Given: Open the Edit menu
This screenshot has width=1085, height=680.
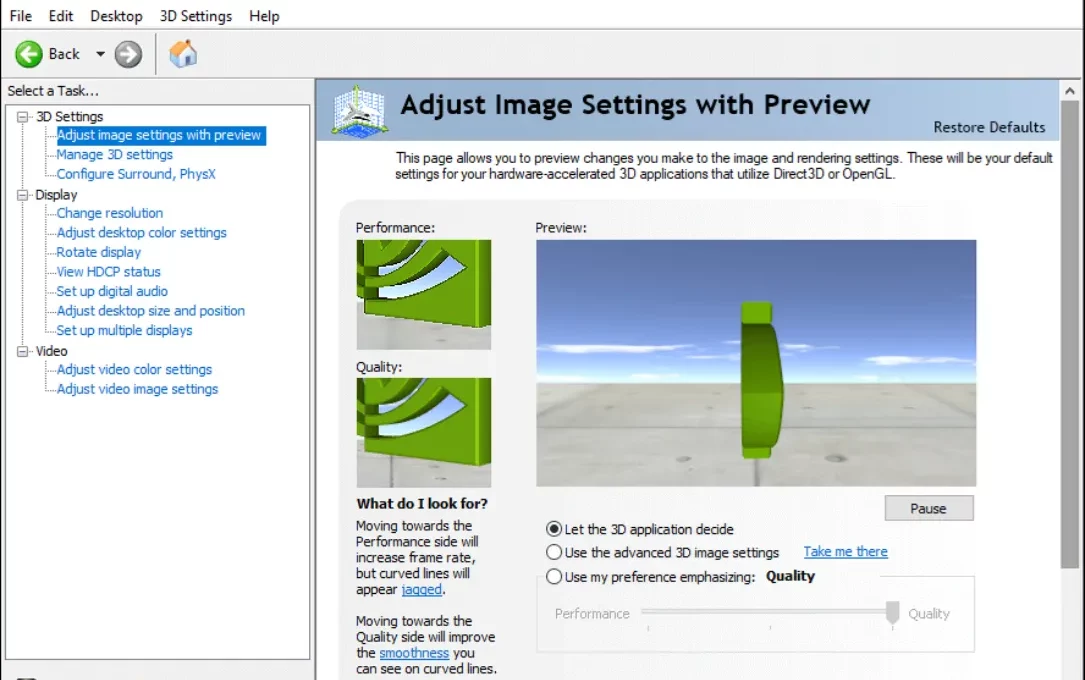Looking at the screenshot, I should (x=61, y=16).
